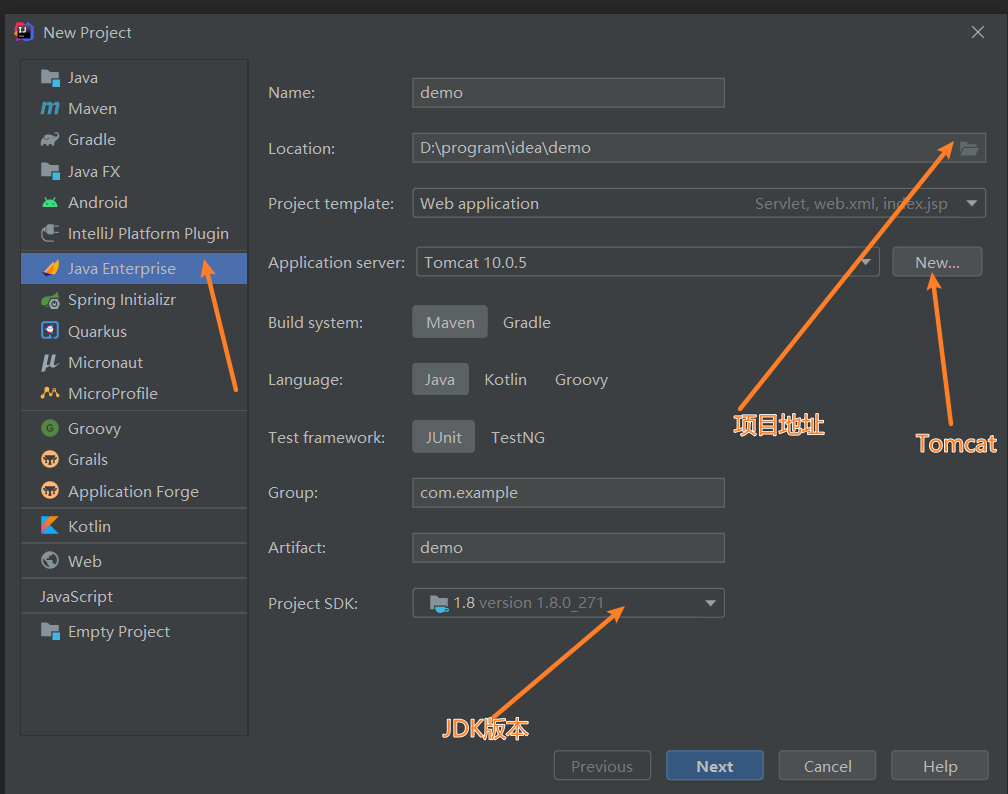Choose Java as the language
The width and height of the screenshot is (1008, 794).
click(x=440, y=379)
